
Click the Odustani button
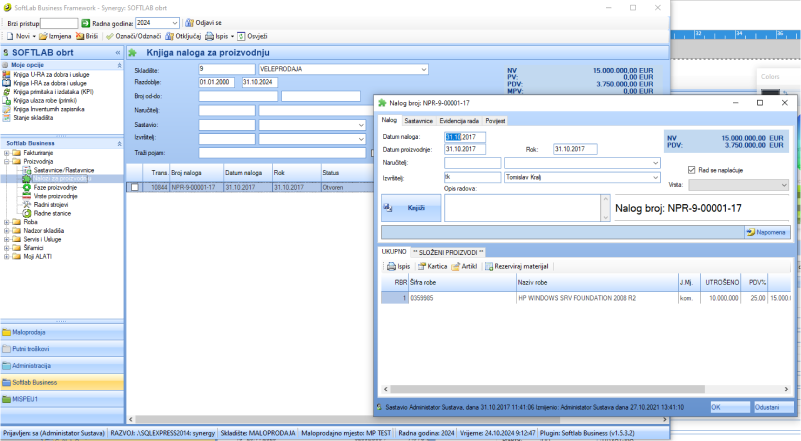pos(766,407)
